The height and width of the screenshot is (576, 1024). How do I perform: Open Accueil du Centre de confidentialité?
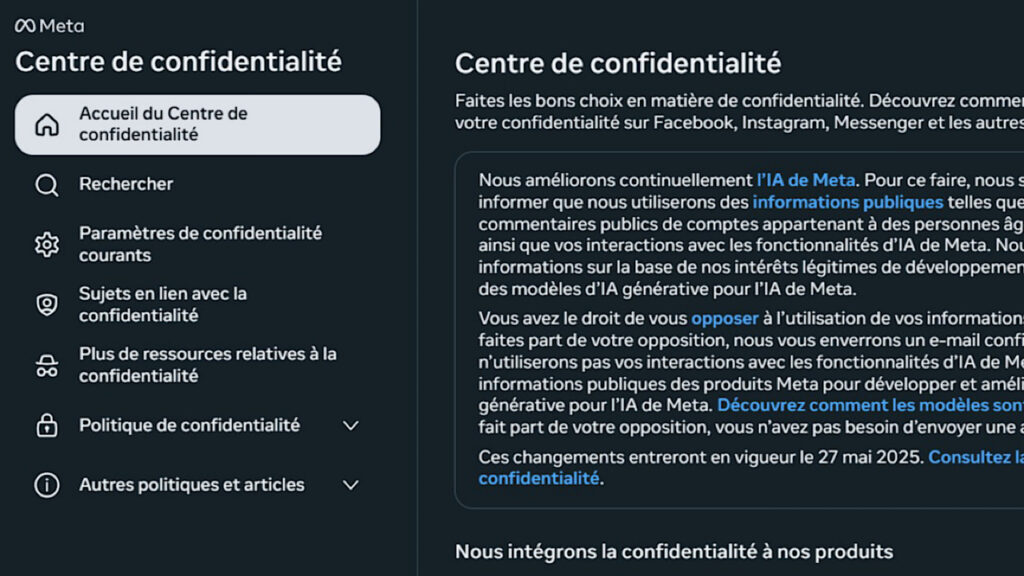[163, 124]
